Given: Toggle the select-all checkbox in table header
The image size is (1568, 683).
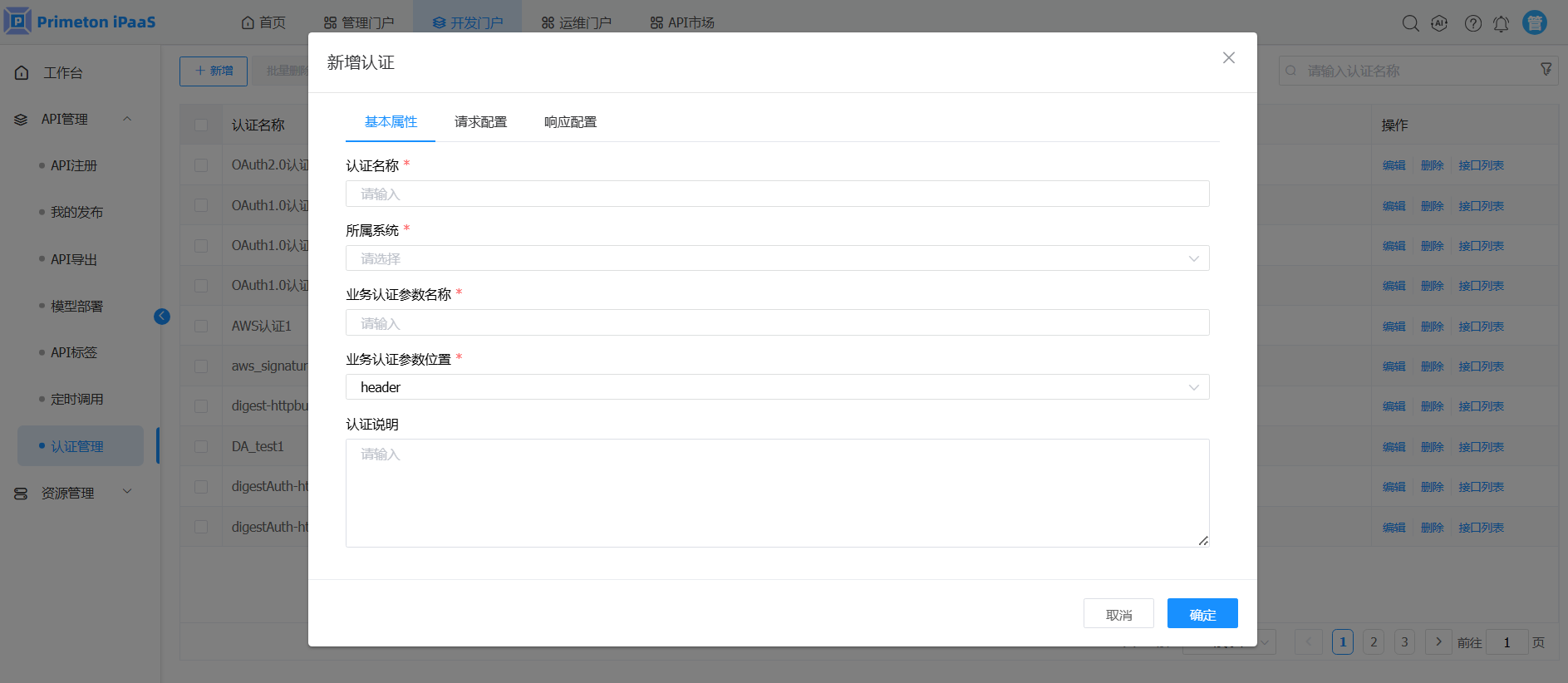Looking at the screenshot, I should pos(201,125).
